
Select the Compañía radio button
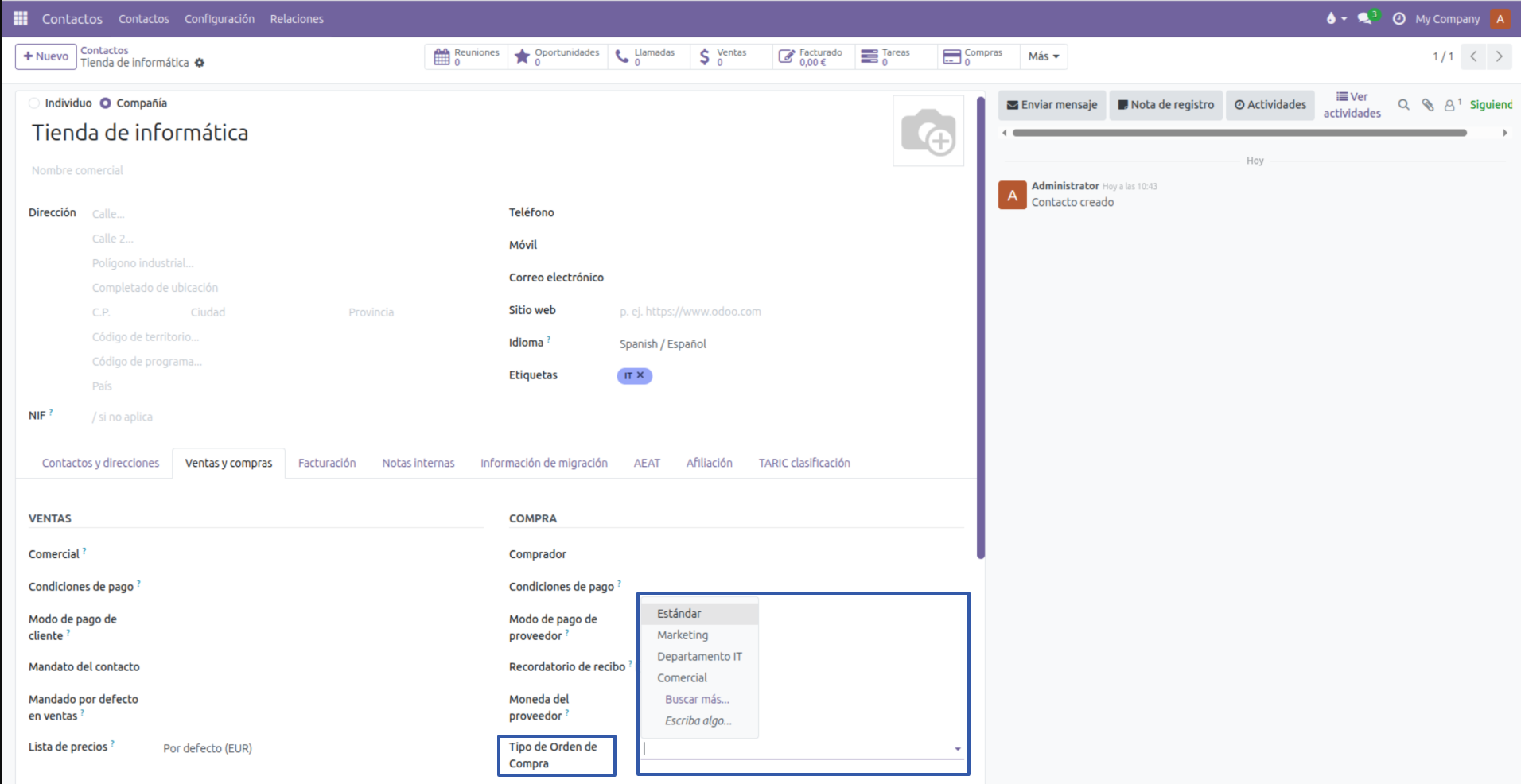pos(106,103)
